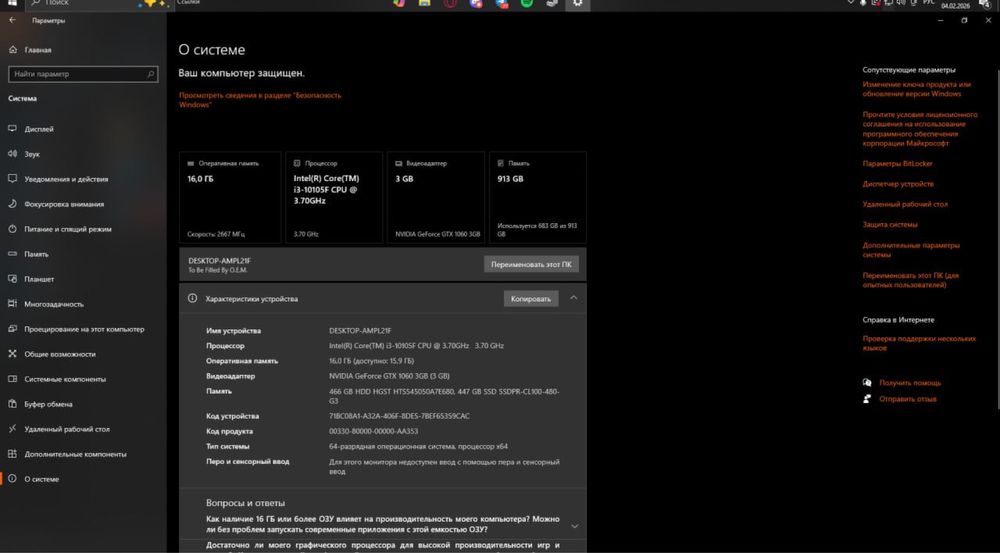
Task: Click the DESKTOP-AMPL21F value beside Имя устройства
Action: [360, 331]
